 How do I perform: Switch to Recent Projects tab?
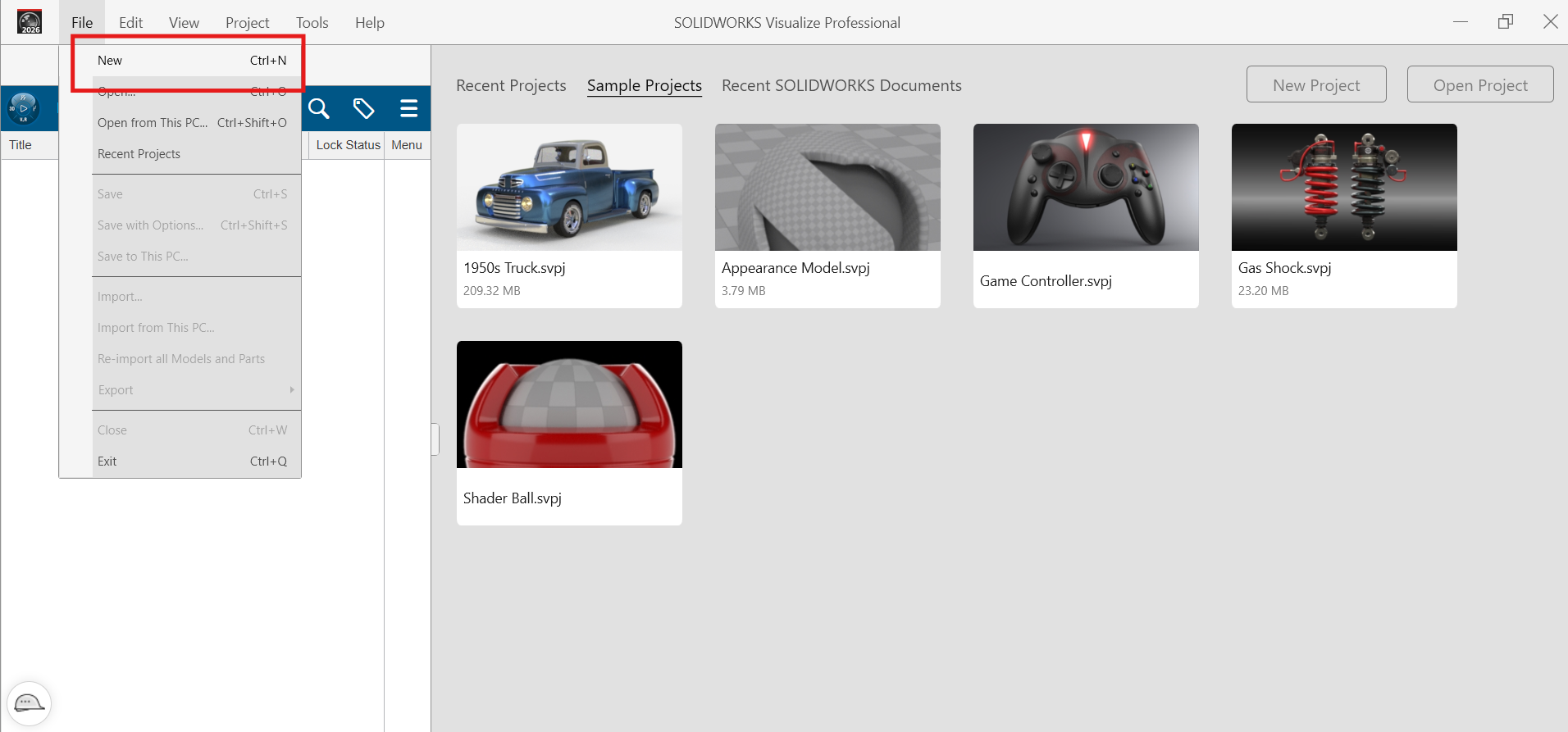click(511, 85)
